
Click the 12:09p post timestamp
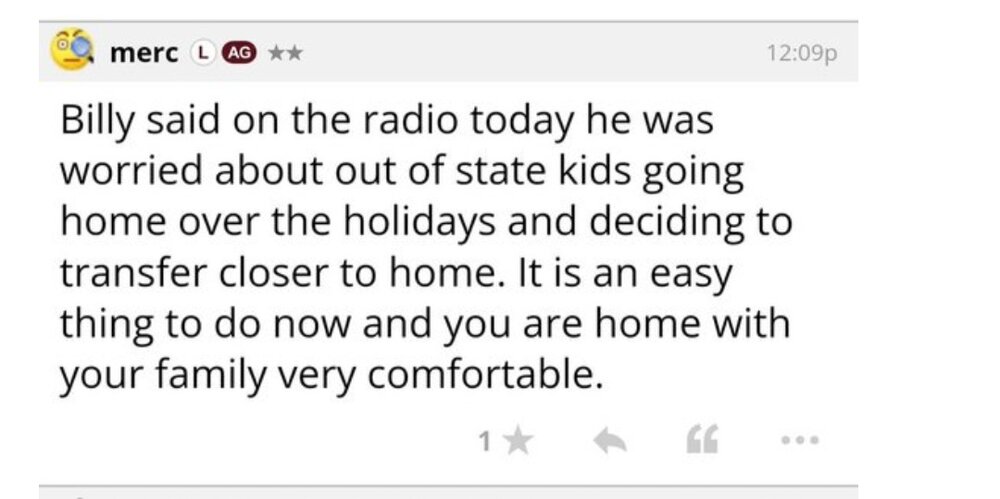800,54
